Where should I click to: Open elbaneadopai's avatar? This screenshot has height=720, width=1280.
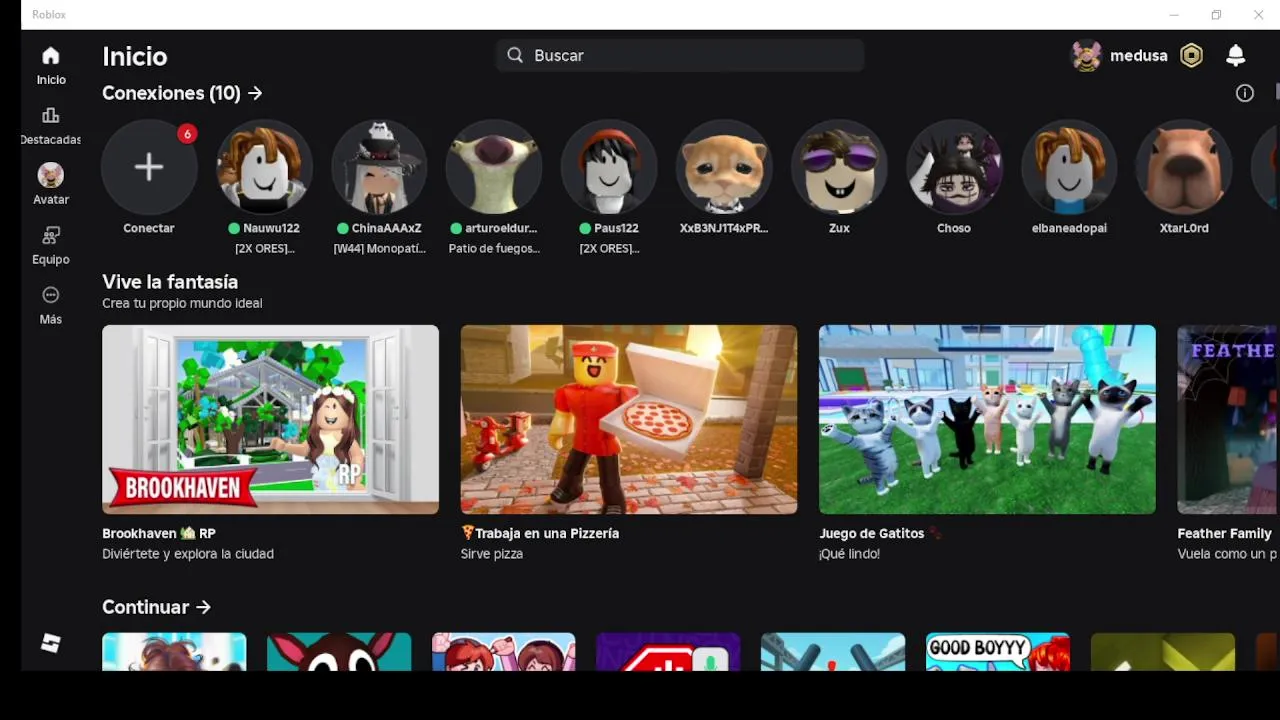[1069, 167]
